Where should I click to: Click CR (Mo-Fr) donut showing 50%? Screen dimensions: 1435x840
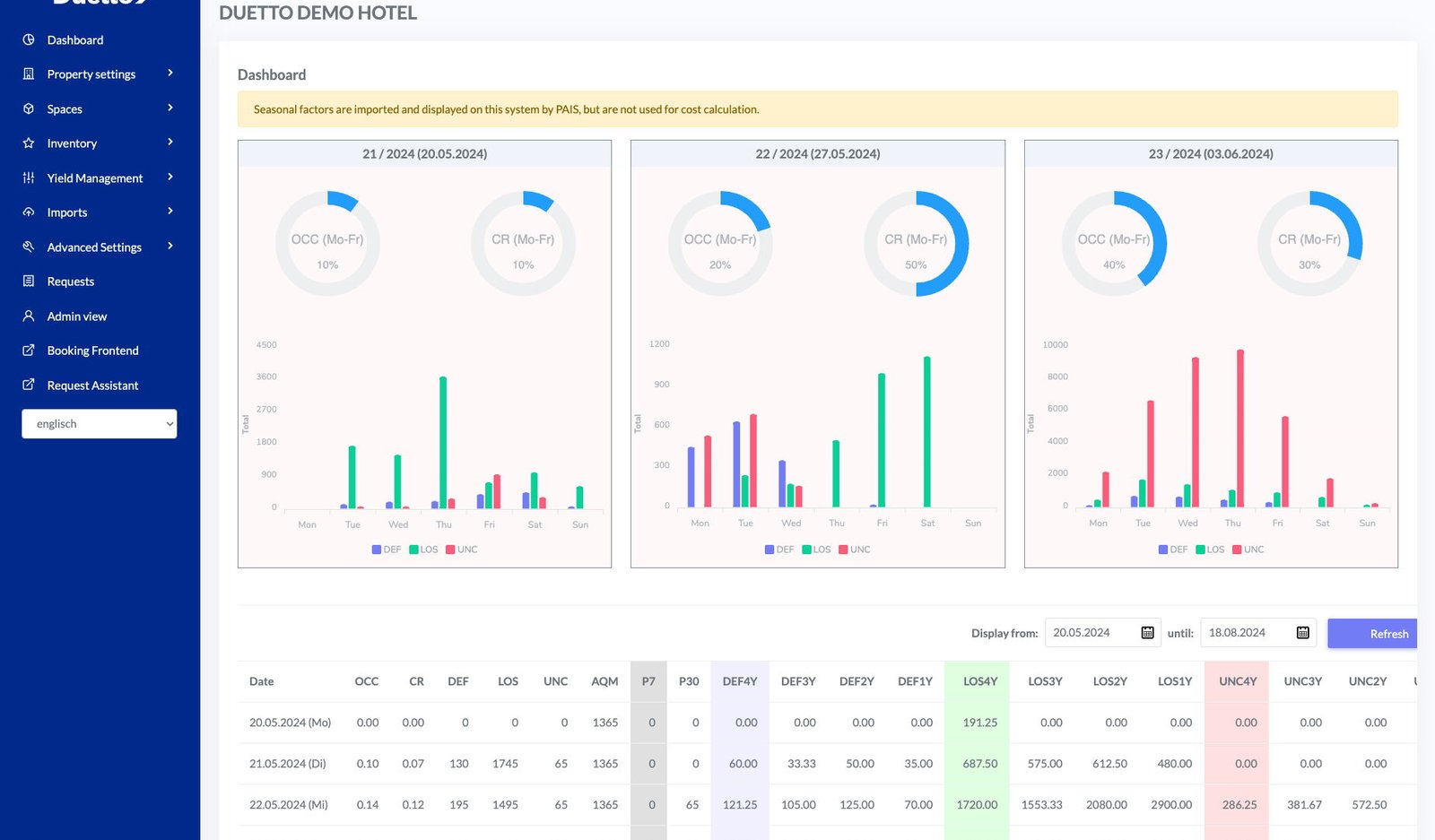coord(916,243)
